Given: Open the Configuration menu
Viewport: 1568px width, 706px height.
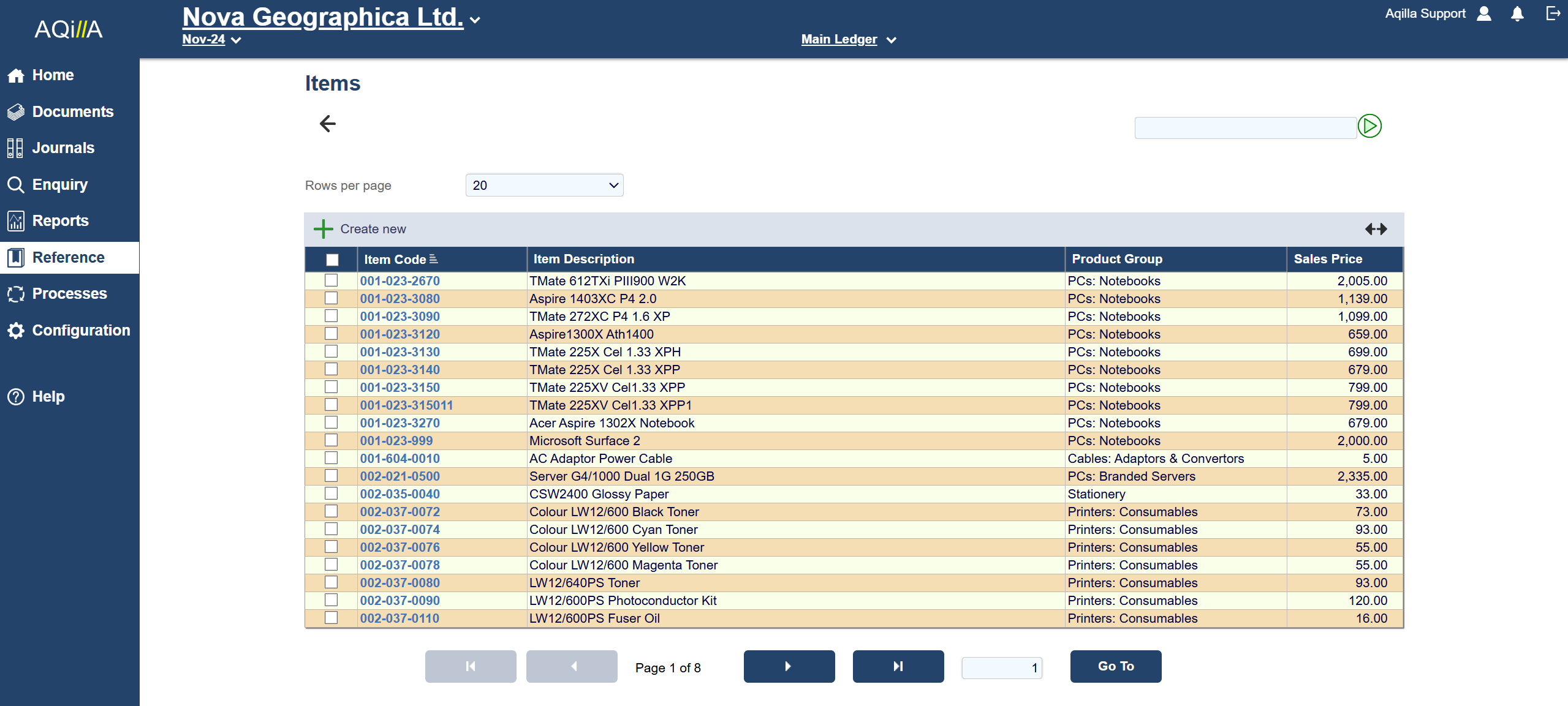Looking at the screenshot, I should (80, 331).
